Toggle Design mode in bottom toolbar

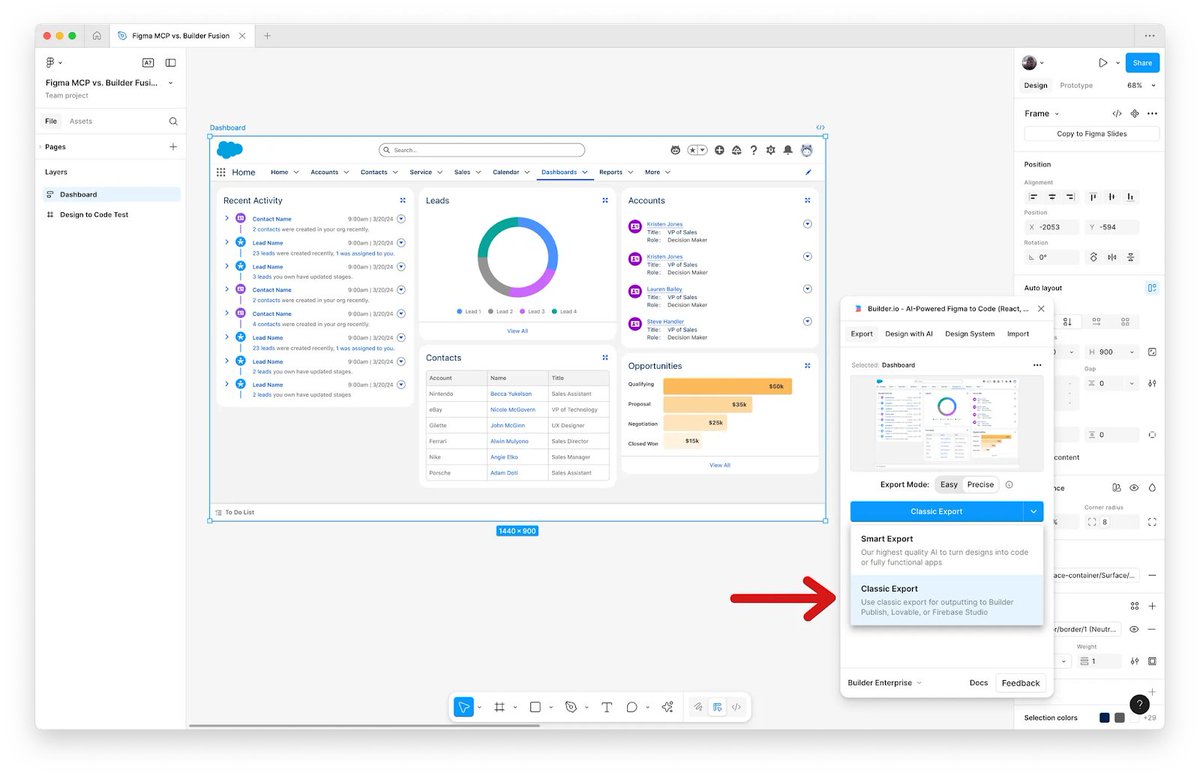(x=717, y=707)
